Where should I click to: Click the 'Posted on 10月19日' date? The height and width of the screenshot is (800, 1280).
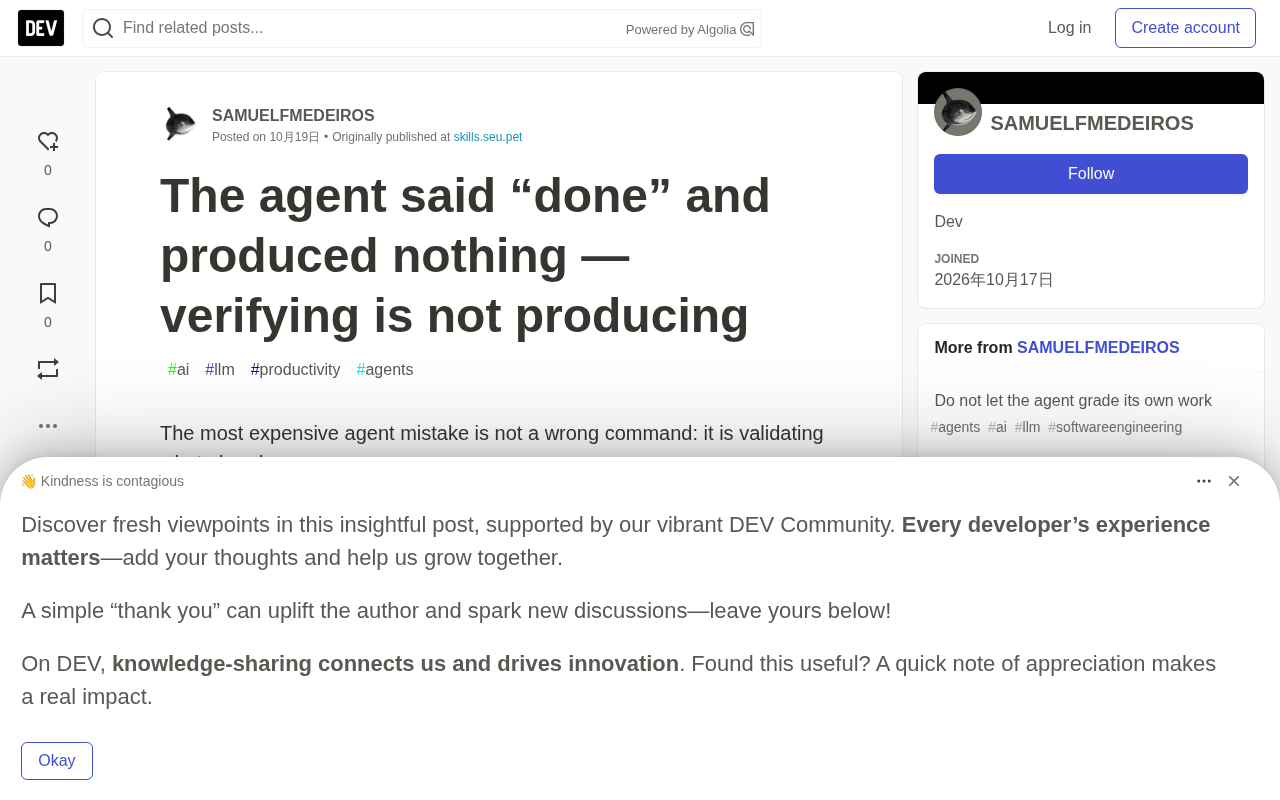tap(266, 137)
